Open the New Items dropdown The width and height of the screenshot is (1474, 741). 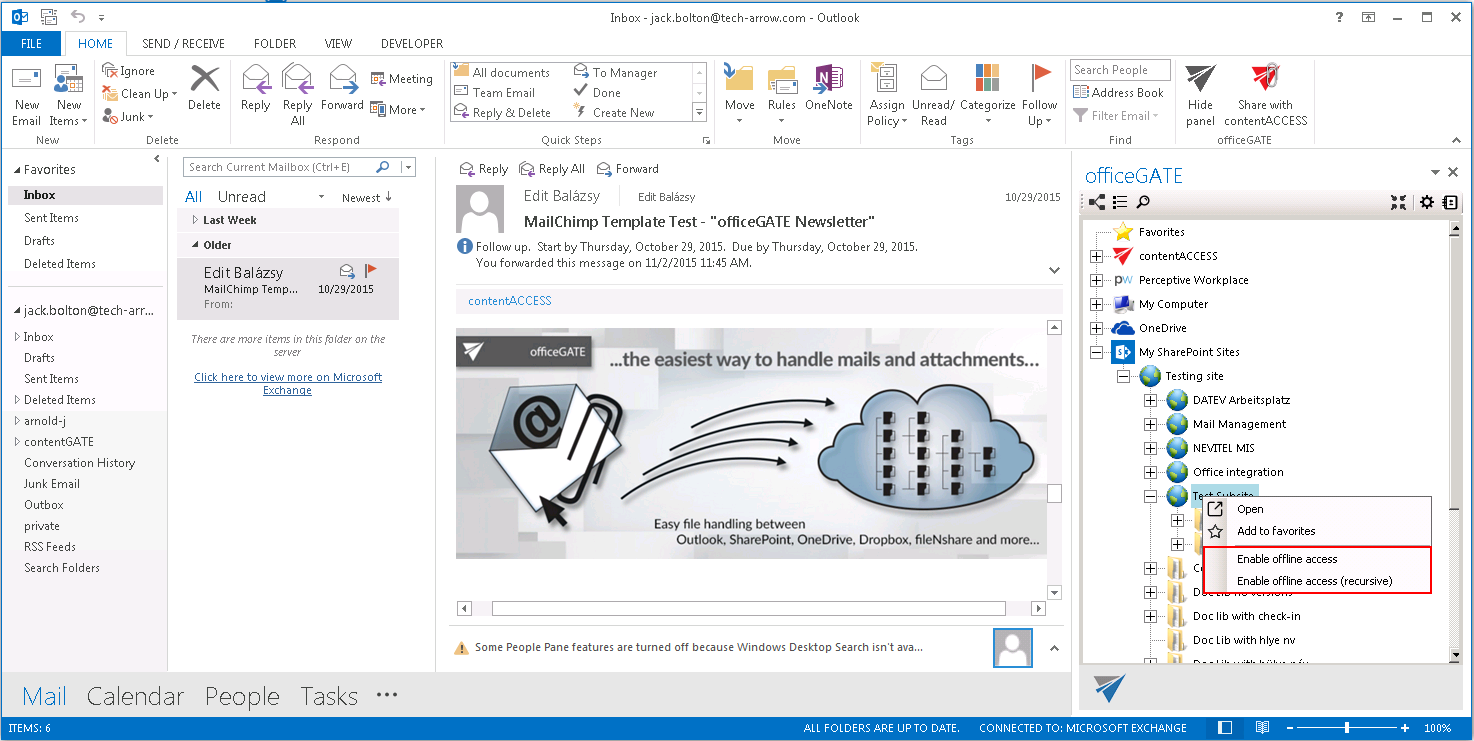point(69,113)
